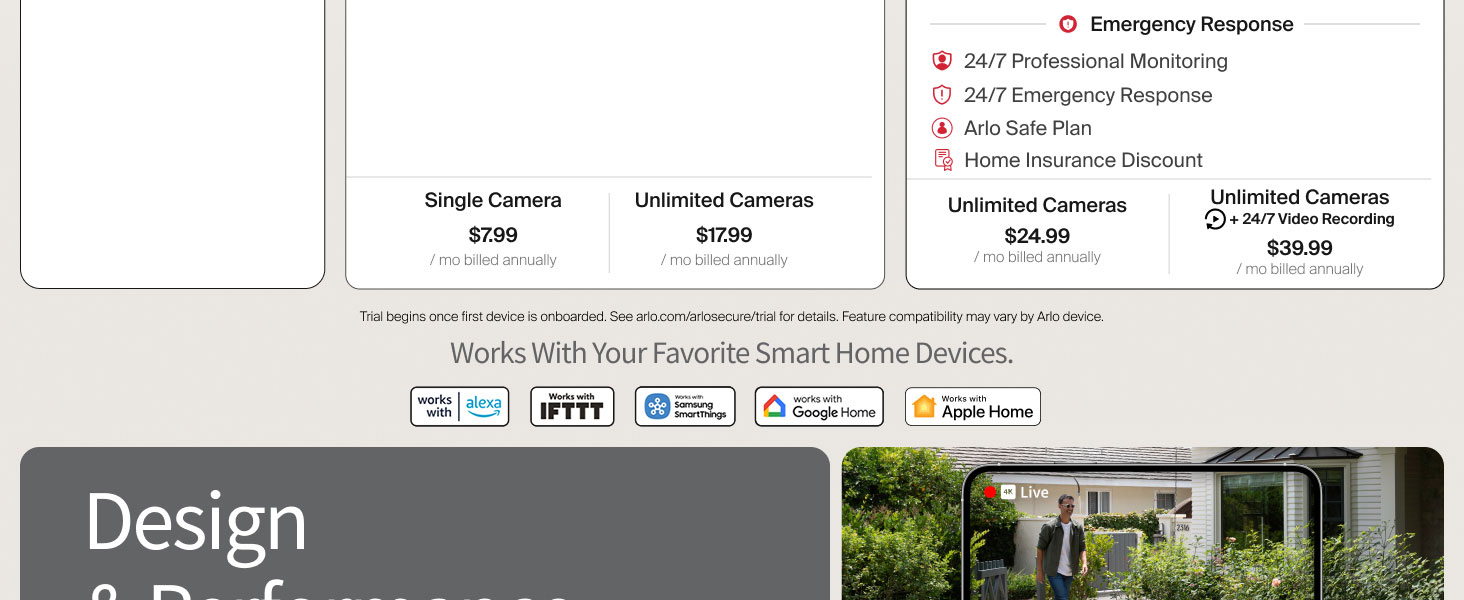Click the 24/7 Emergency Response shield icon
This screenshot has width=1464, height=600.
(942, 95)
